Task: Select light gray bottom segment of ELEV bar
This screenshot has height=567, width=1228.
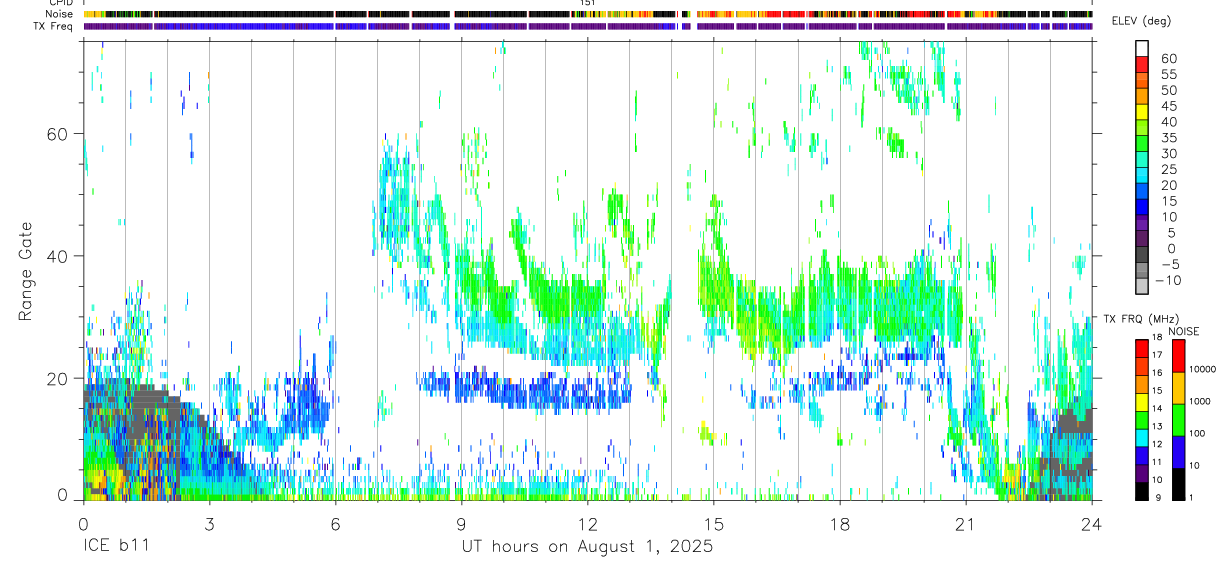Action: [1142, 287]
